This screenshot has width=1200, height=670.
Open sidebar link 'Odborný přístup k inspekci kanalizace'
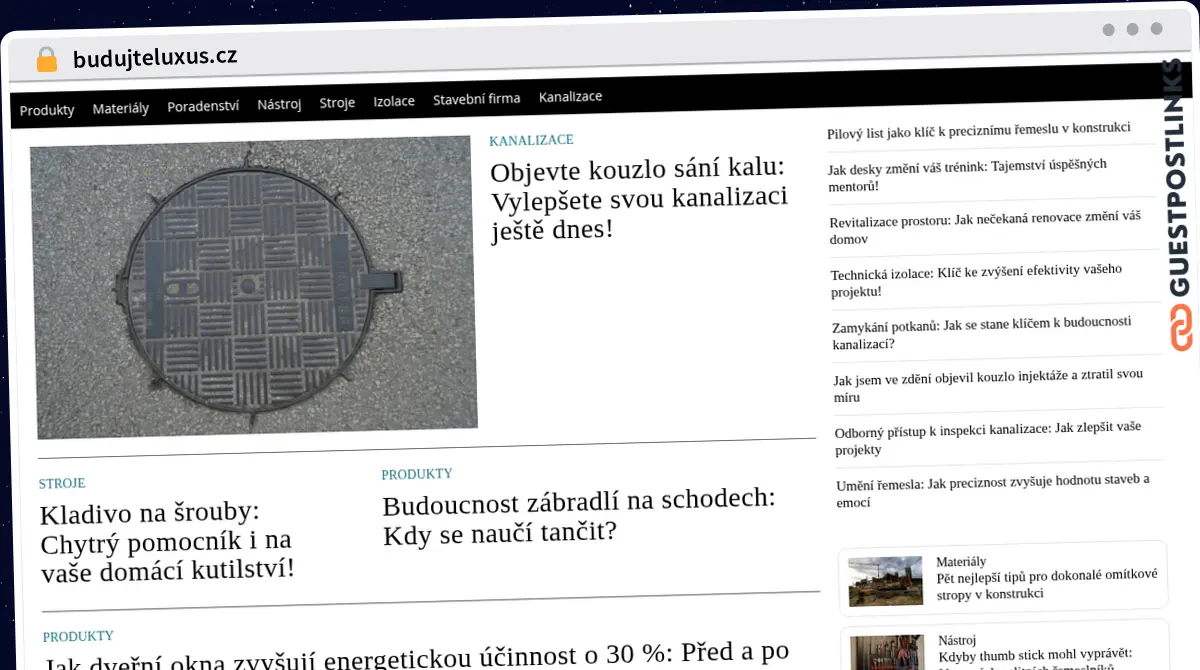pyautogui.click(x=988, y=438)
